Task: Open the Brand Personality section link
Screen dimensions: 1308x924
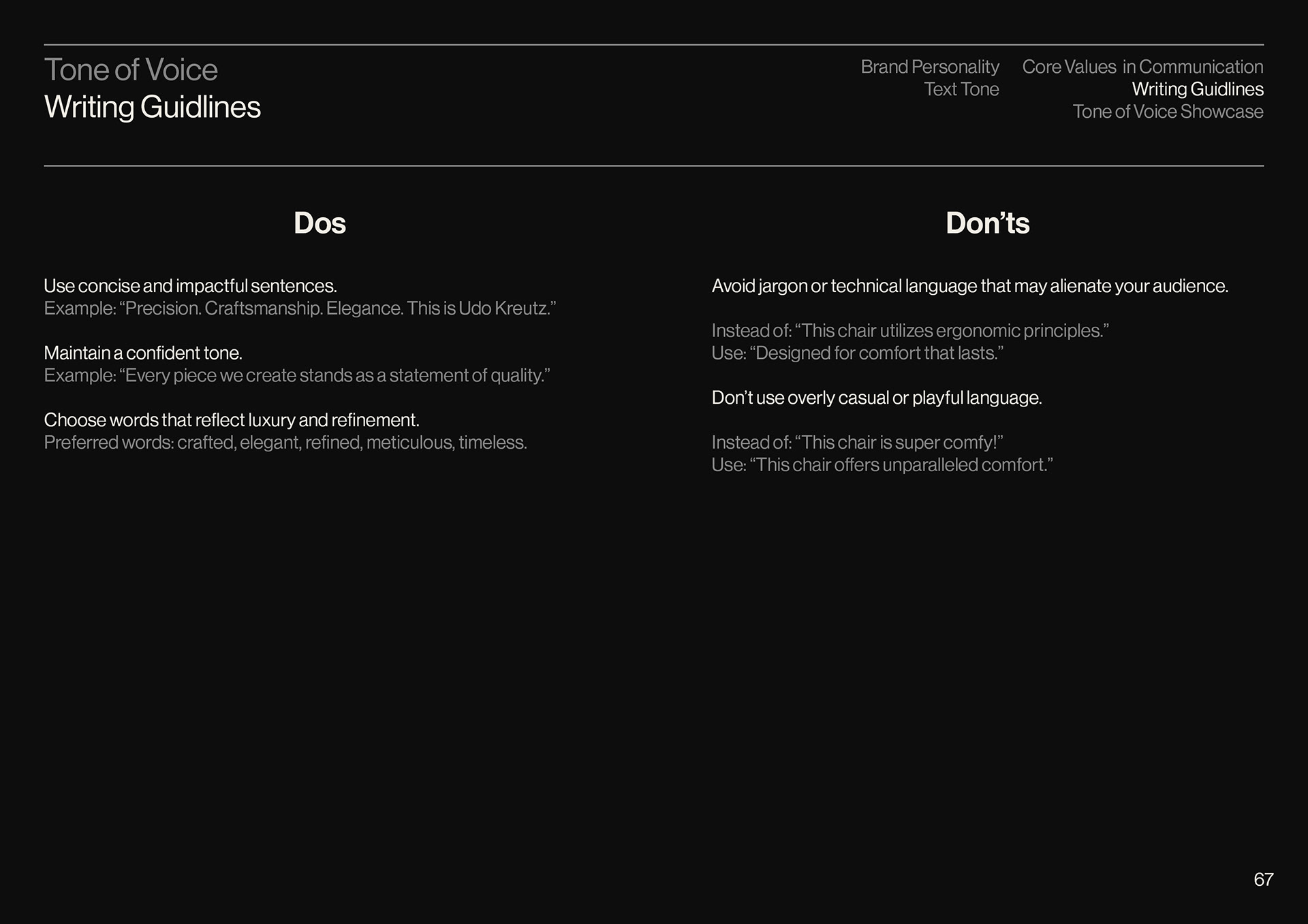Action: (x=929, y=67)
